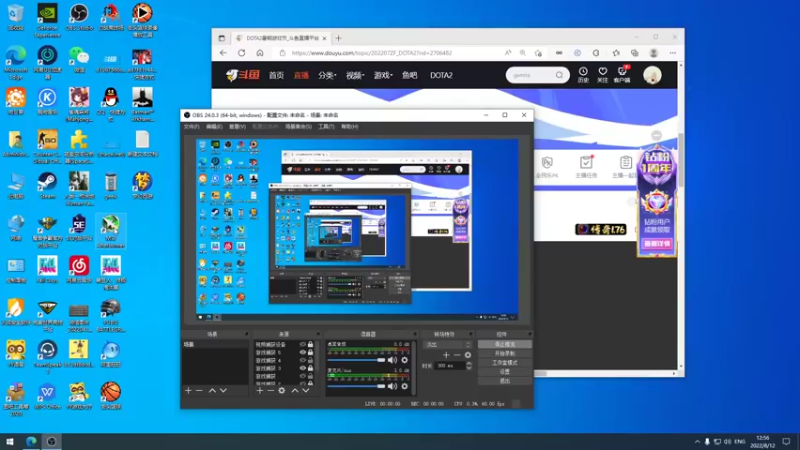This screenshot has height=450, width=800.
Task: Click OBS studio mode button
Action: [505, 363]
